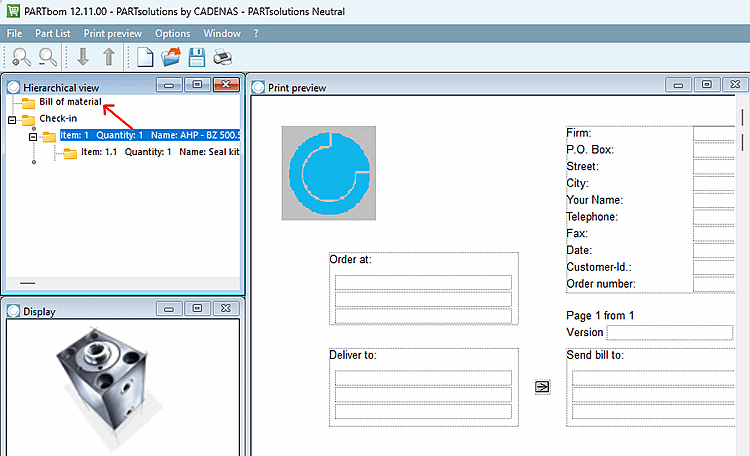The image size is (750, 456).
Task: Open the Print preview menu
Action: (112, 33)
